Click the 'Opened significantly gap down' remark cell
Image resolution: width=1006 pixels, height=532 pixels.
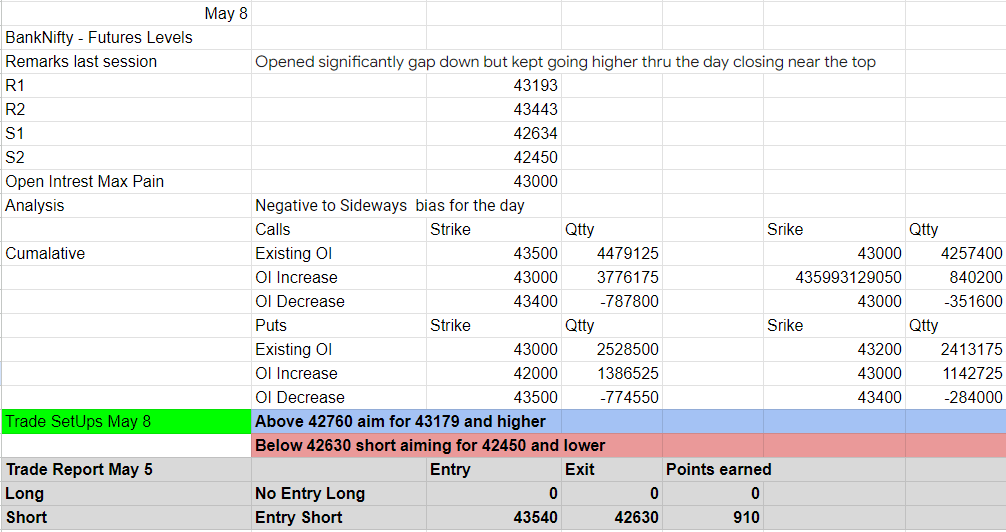[x=565, y=62]
